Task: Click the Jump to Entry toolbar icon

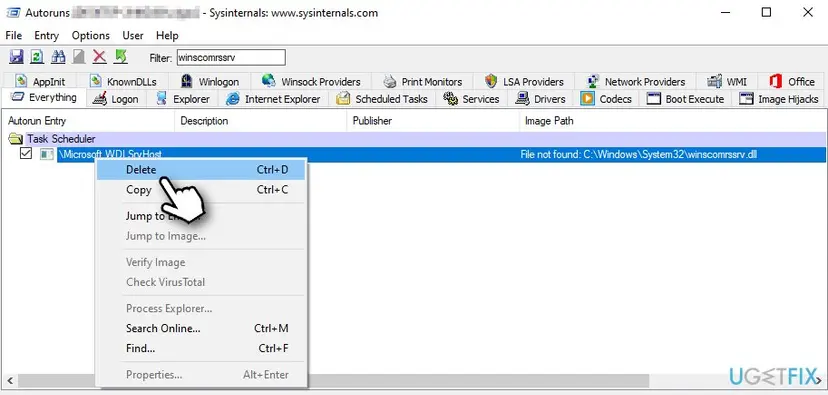Action: [x=121, y=57]
